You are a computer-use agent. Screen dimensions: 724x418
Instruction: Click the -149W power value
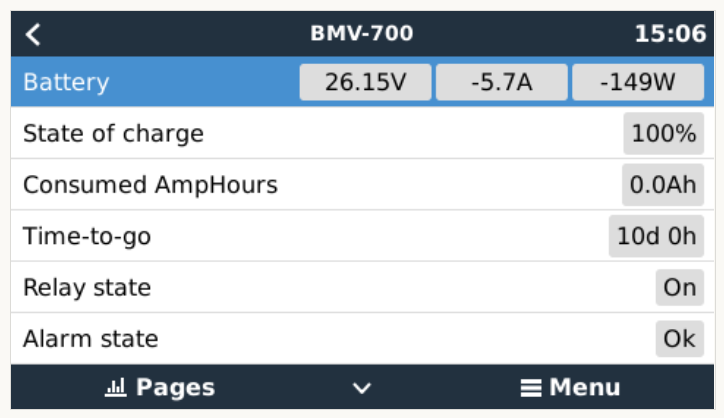pyautogui.click(x=637, y=82)
